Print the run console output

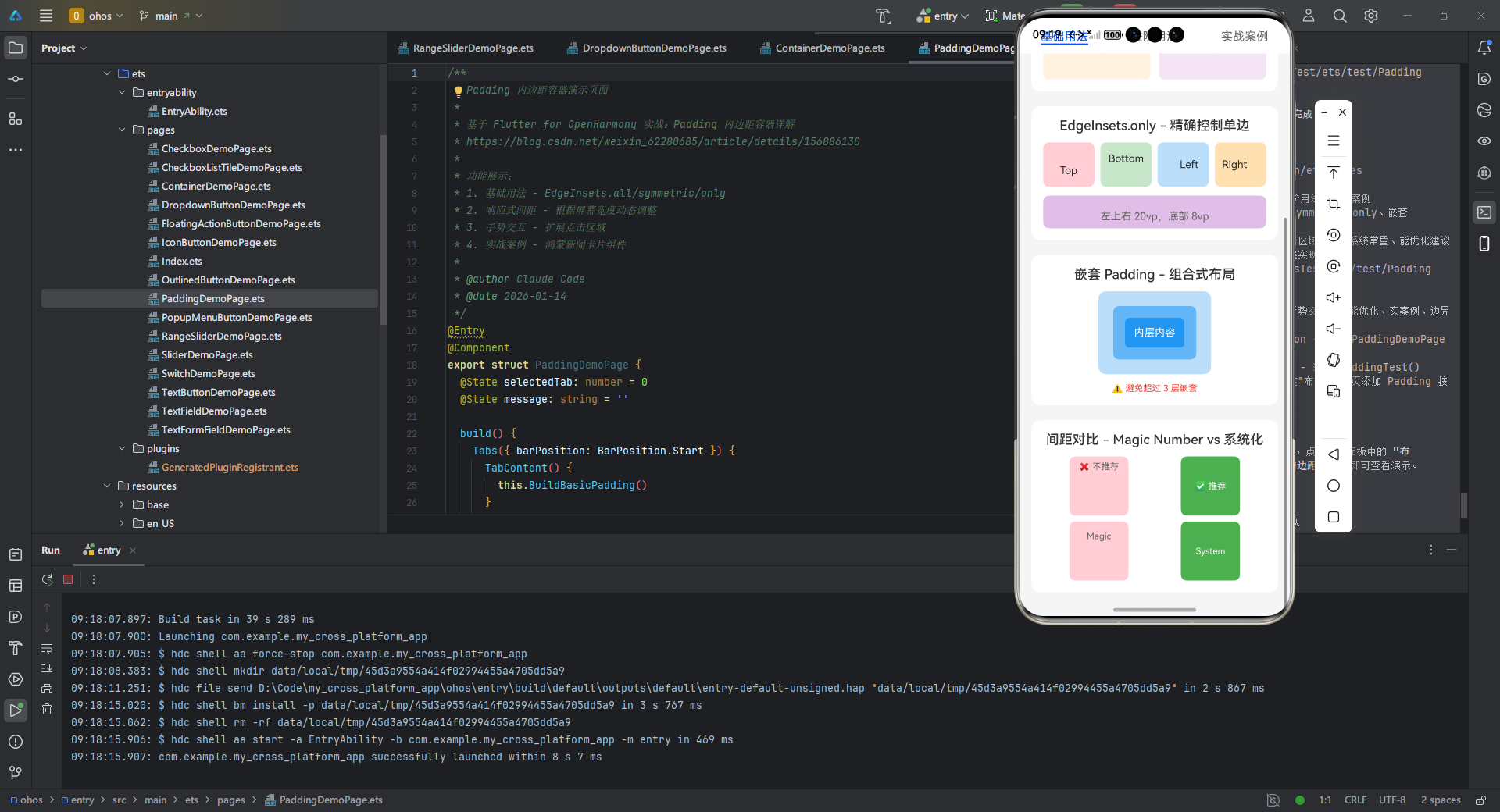(47, 689)
